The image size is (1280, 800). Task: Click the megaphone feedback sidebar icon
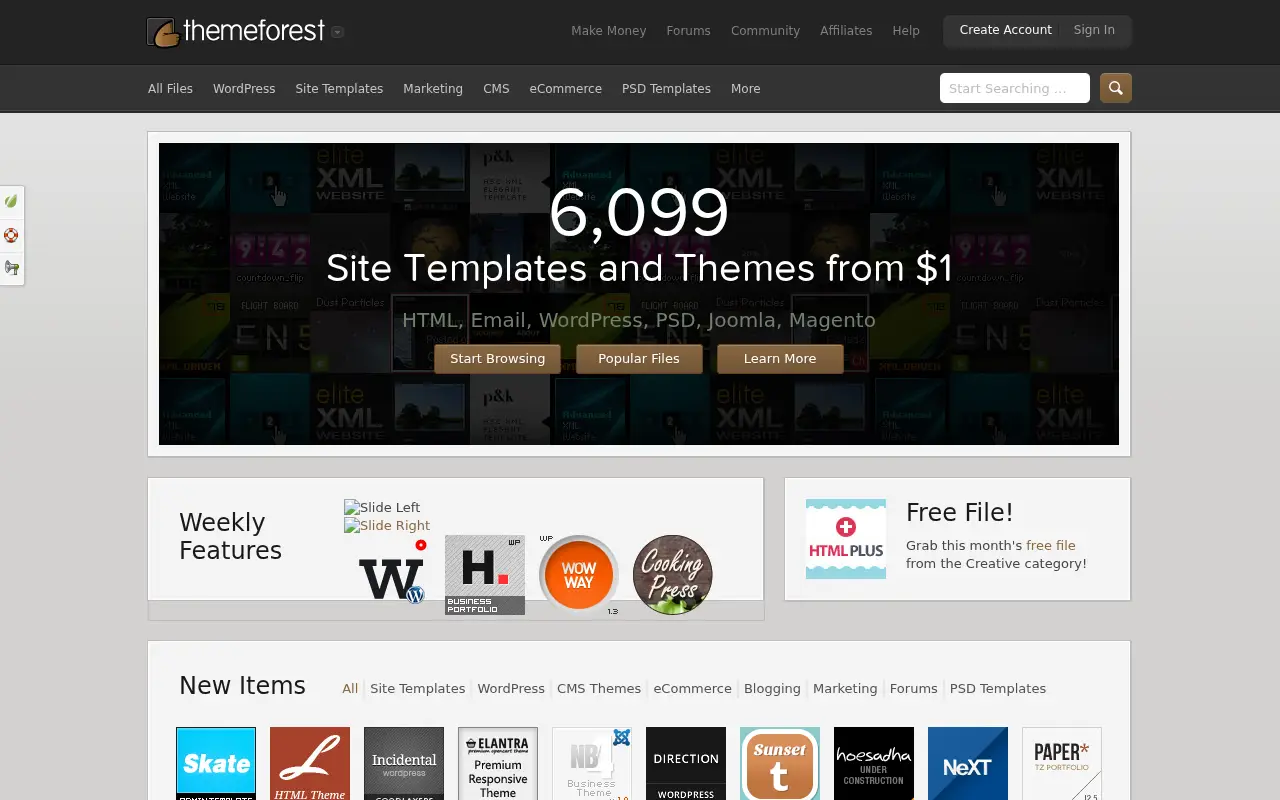(11, 268)
